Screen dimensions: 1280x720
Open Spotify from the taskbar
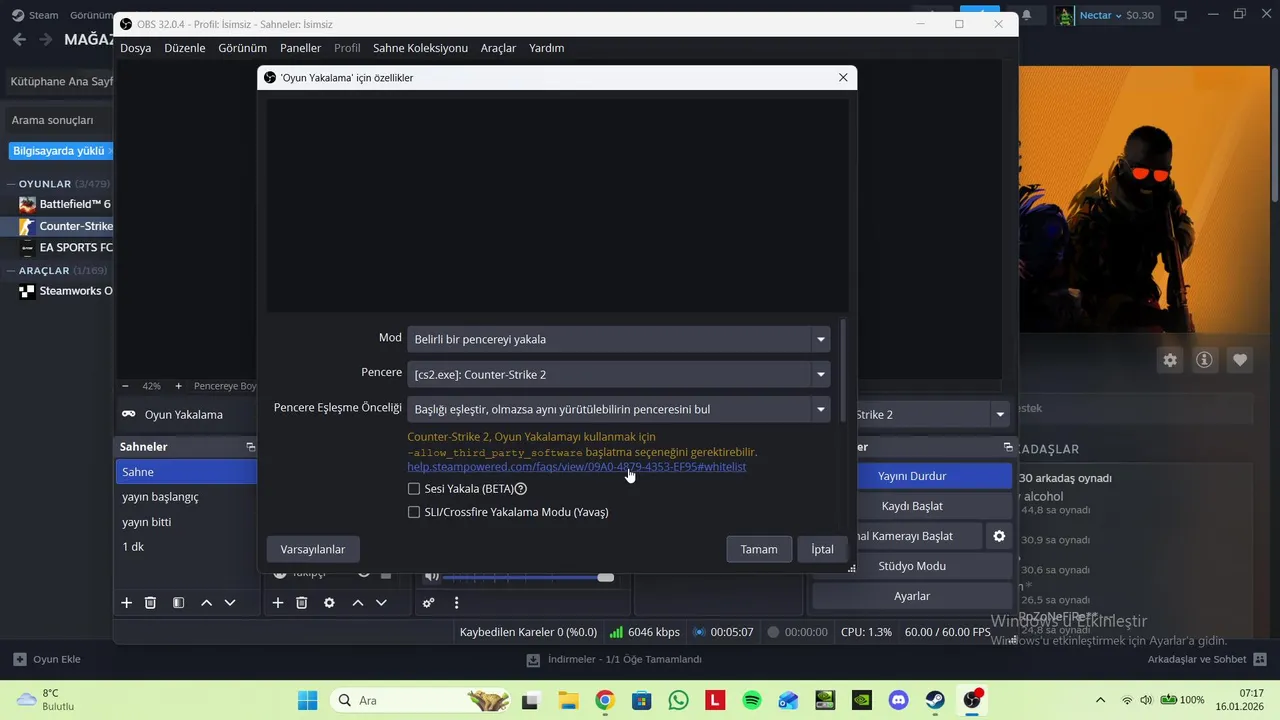pyautogui.click(x=752, y=700)
